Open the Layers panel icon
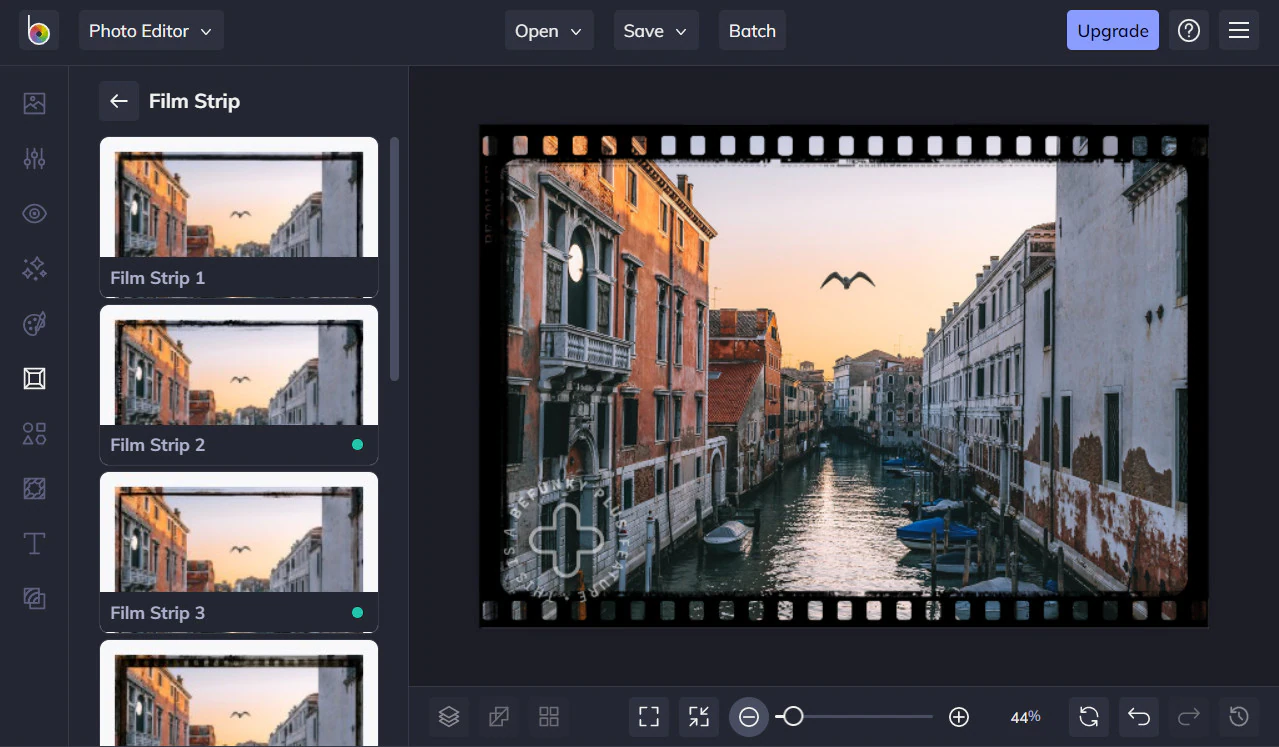Screen dimensions: 1279x747 click(x=449, y=716)
